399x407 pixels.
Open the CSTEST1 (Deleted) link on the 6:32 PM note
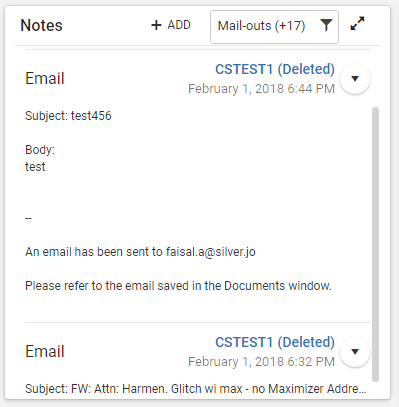275,342
